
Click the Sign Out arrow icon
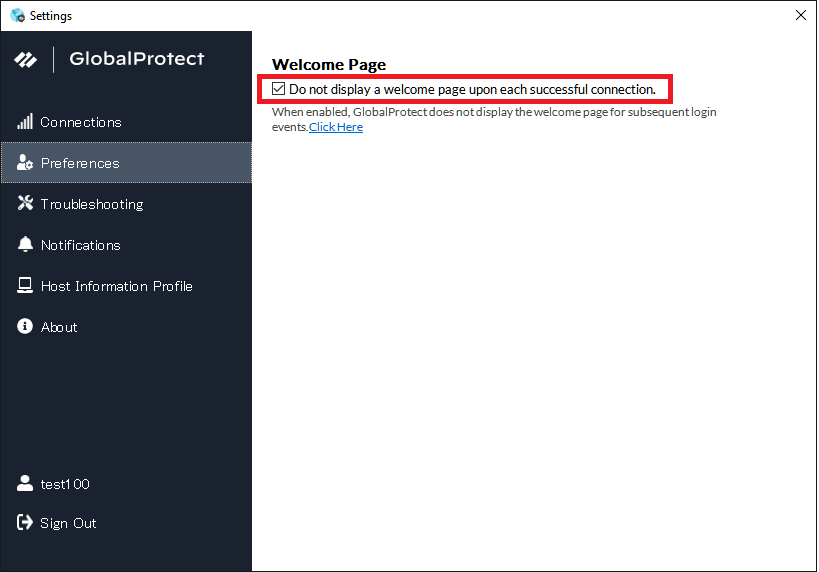(25, 522)
